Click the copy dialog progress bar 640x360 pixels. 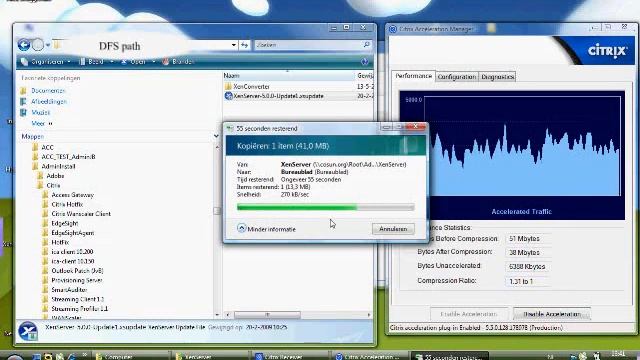point(325,207)
